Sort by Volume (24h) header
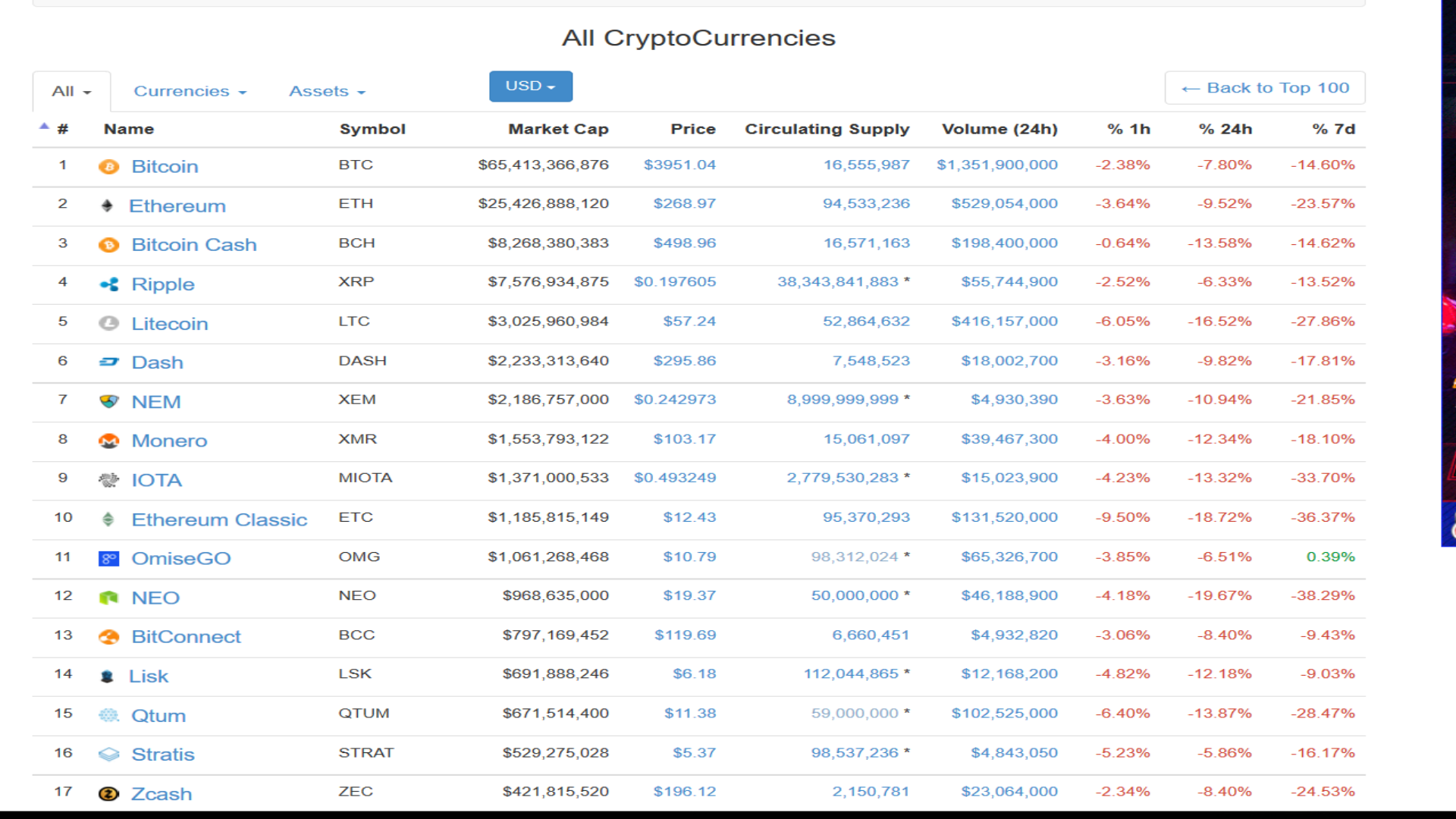Image resolution: width=1456 pixels, height=819 pixels. coord(999,130)
